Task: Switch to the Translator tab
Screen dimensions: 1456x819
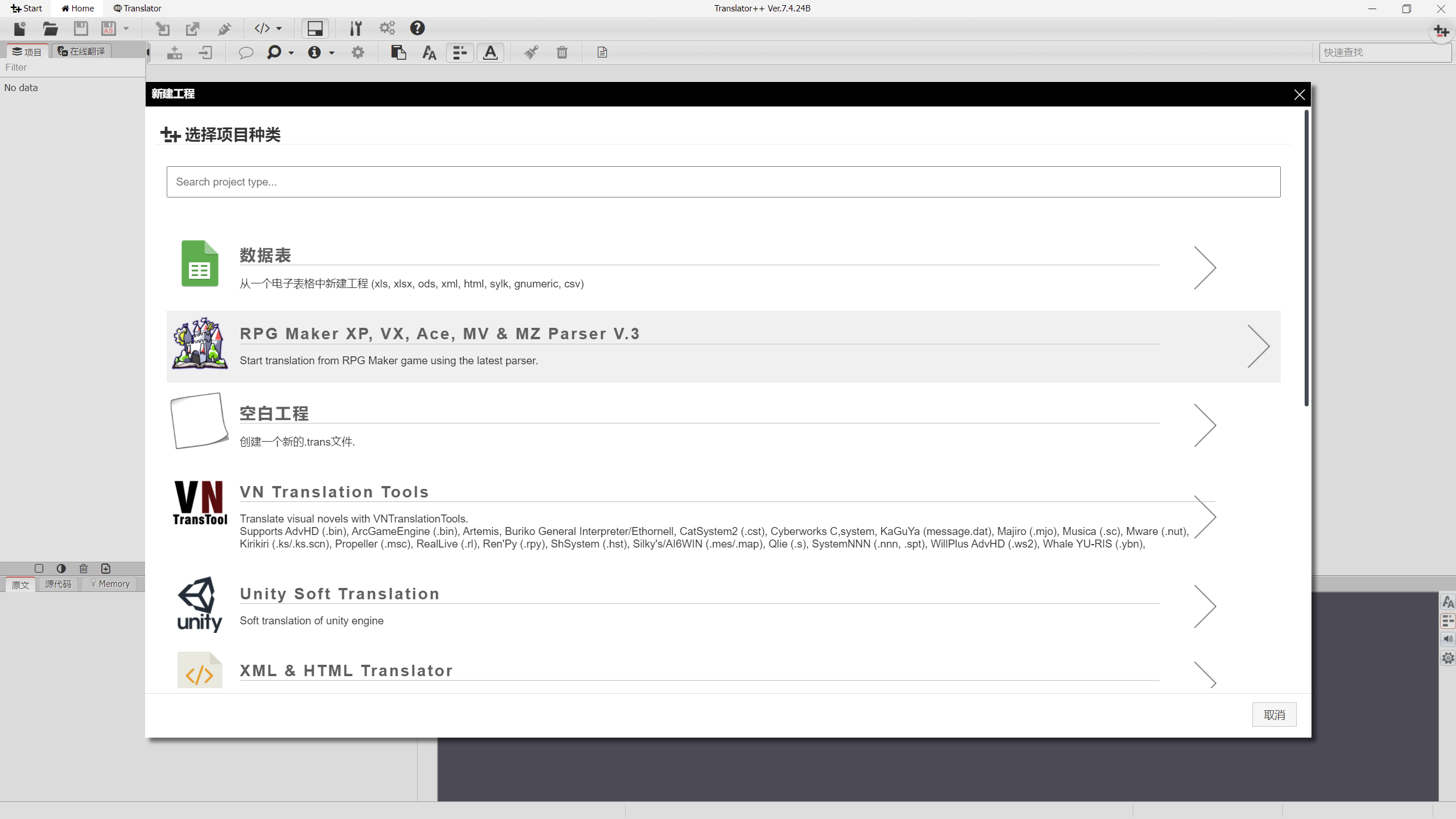Action: coord(137,8)
